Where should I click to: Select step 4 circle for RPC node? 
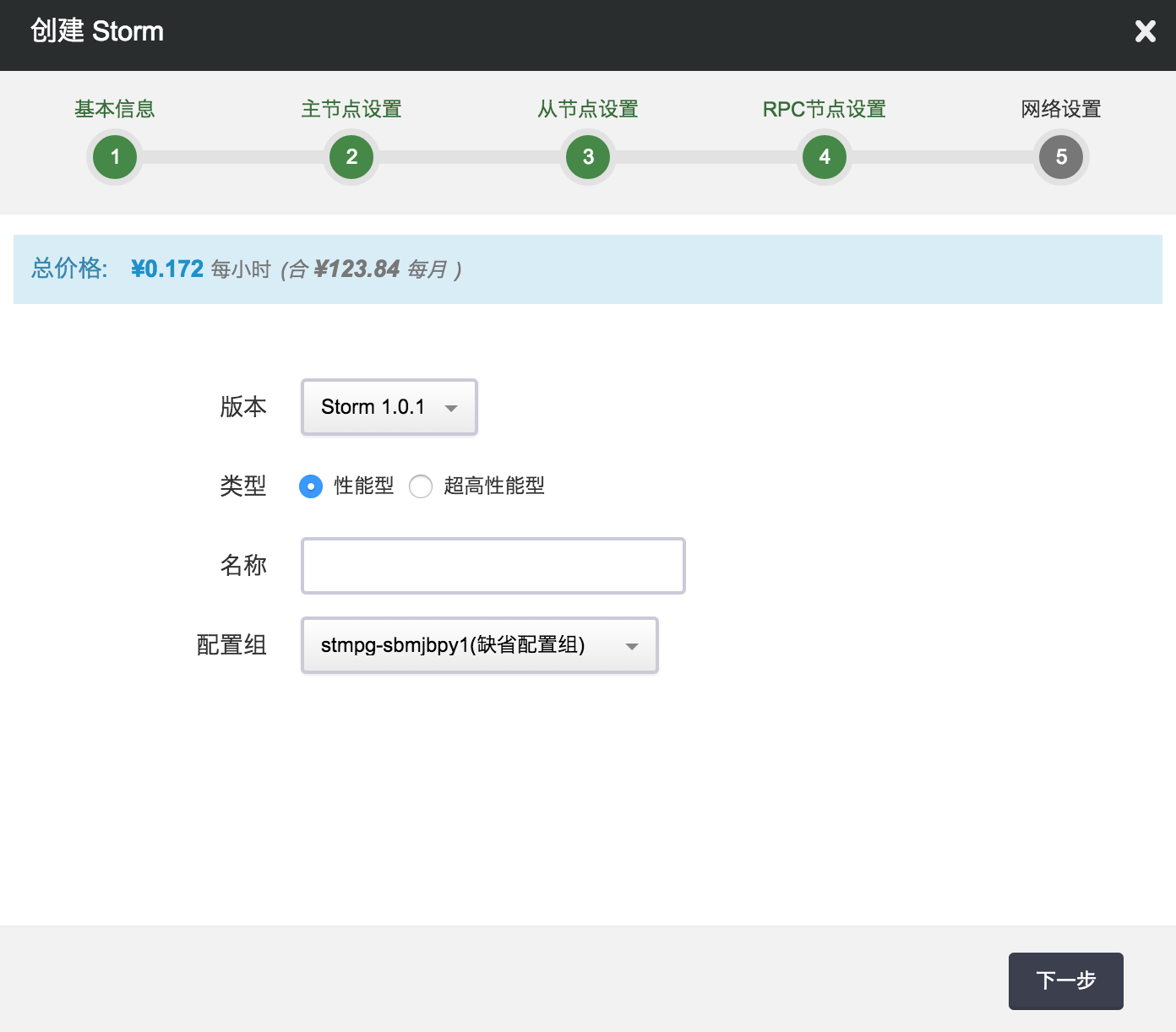click(825, 157)
